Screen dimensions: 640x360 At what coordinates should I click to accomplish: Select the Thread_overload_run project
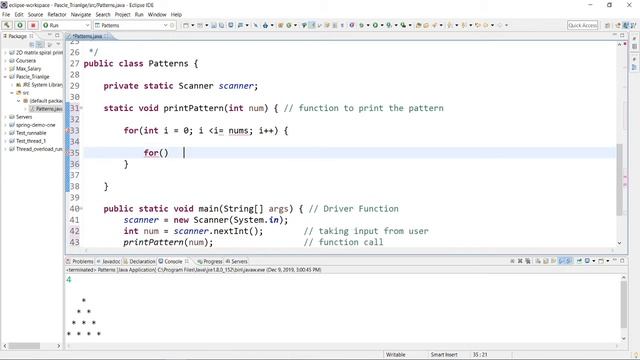[36, 149]
